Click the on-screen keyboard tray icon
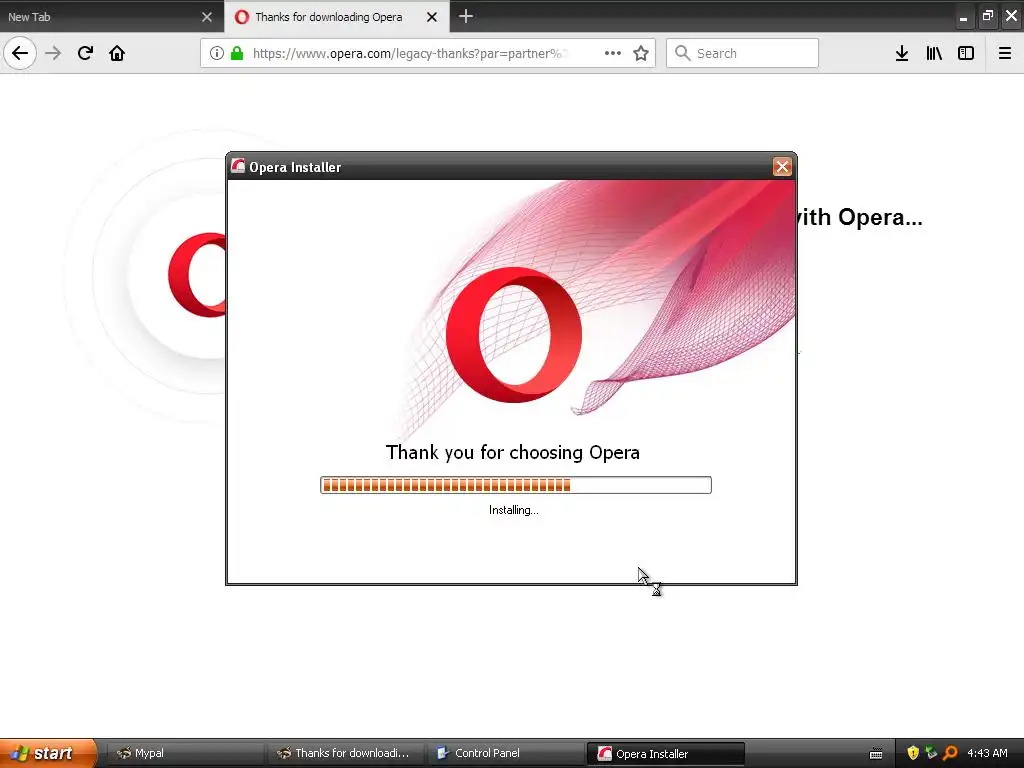Image resolution: width=1024 pixels, height=768 pixels. (x=876, y=754)
